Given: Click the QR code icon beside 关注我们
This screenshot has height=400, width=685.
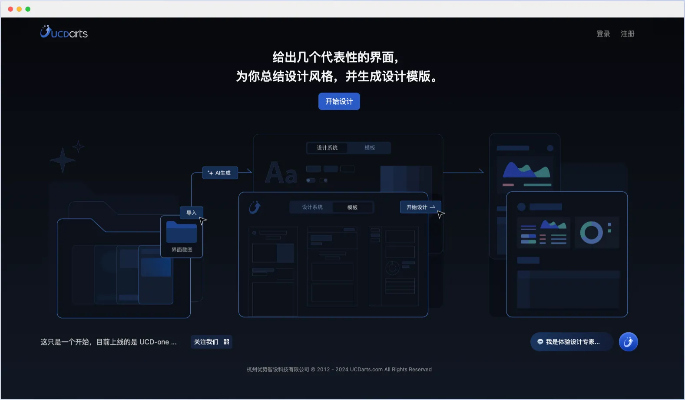Looking at the screenshot, I should tap(227, 342).
